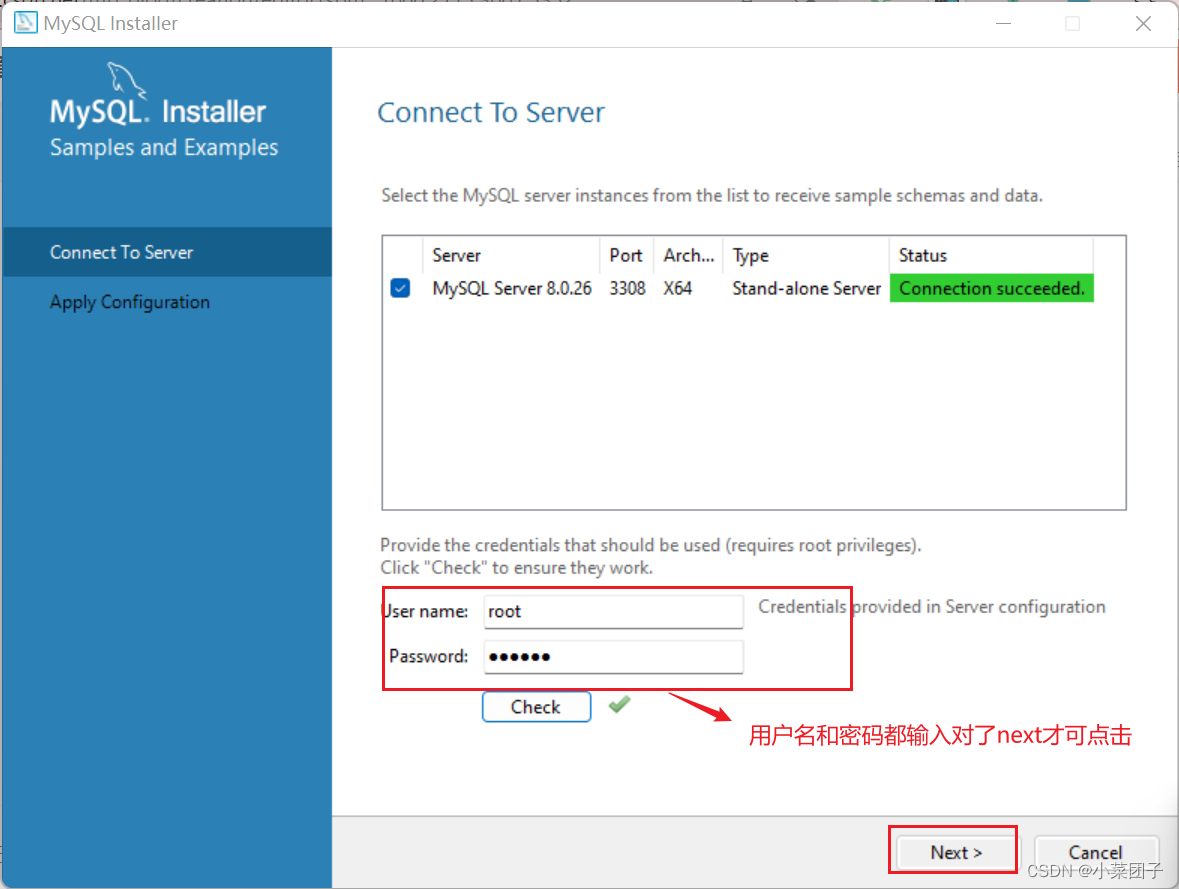Image resolution: width=1179 pixels, height=889 pixels.
Task: Select the MySQL Server 8.0.26 row name
Action: (512, 288)
